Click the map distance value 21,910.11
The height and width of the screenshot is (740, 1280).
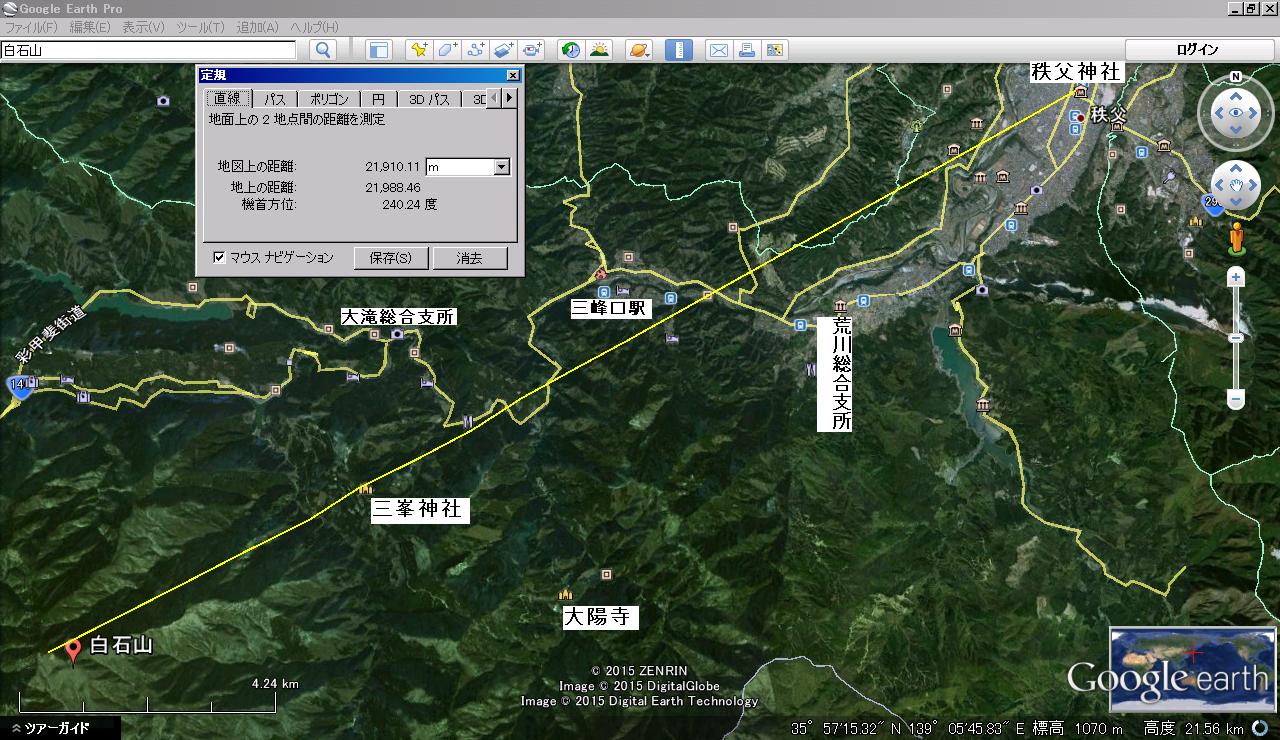coord(392,167)
